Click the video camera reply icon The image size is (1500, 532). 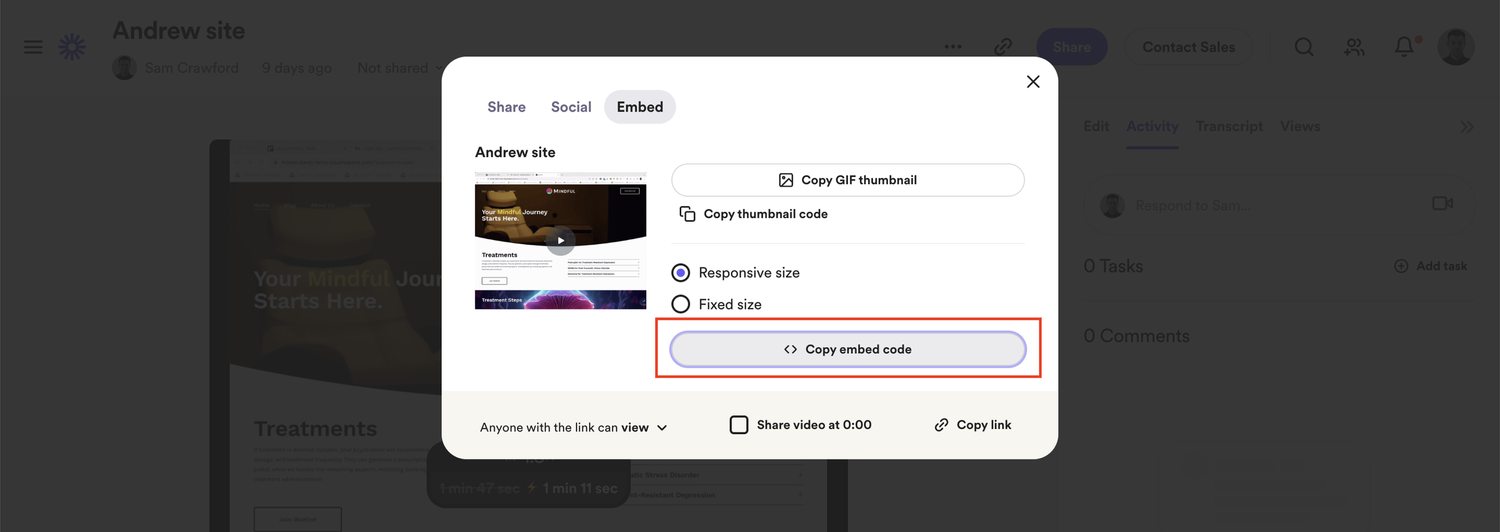coord(1442,204)
